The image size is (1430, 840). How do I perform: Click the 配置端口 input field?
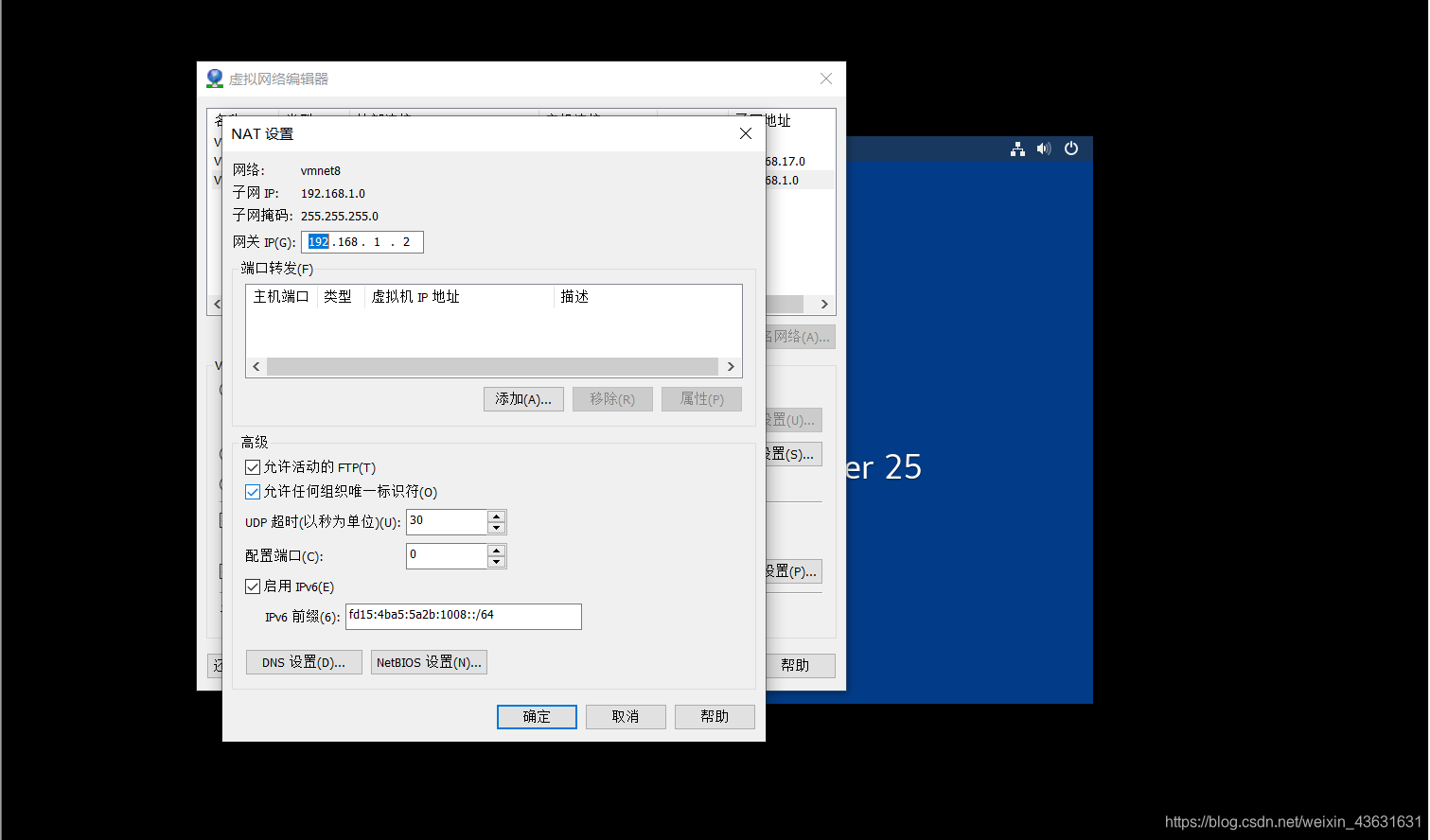click(447, 555)
